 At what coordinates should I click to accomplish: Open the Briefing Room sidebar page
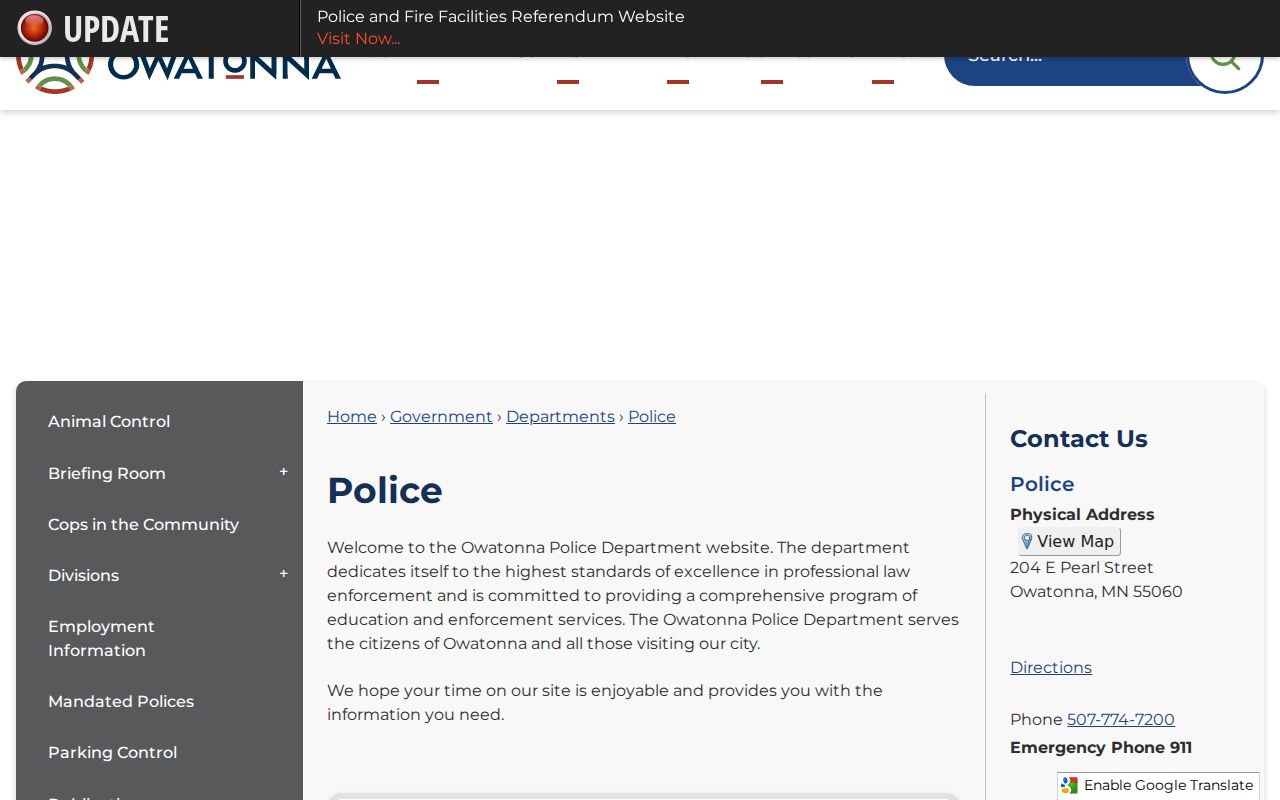(107, 474)
